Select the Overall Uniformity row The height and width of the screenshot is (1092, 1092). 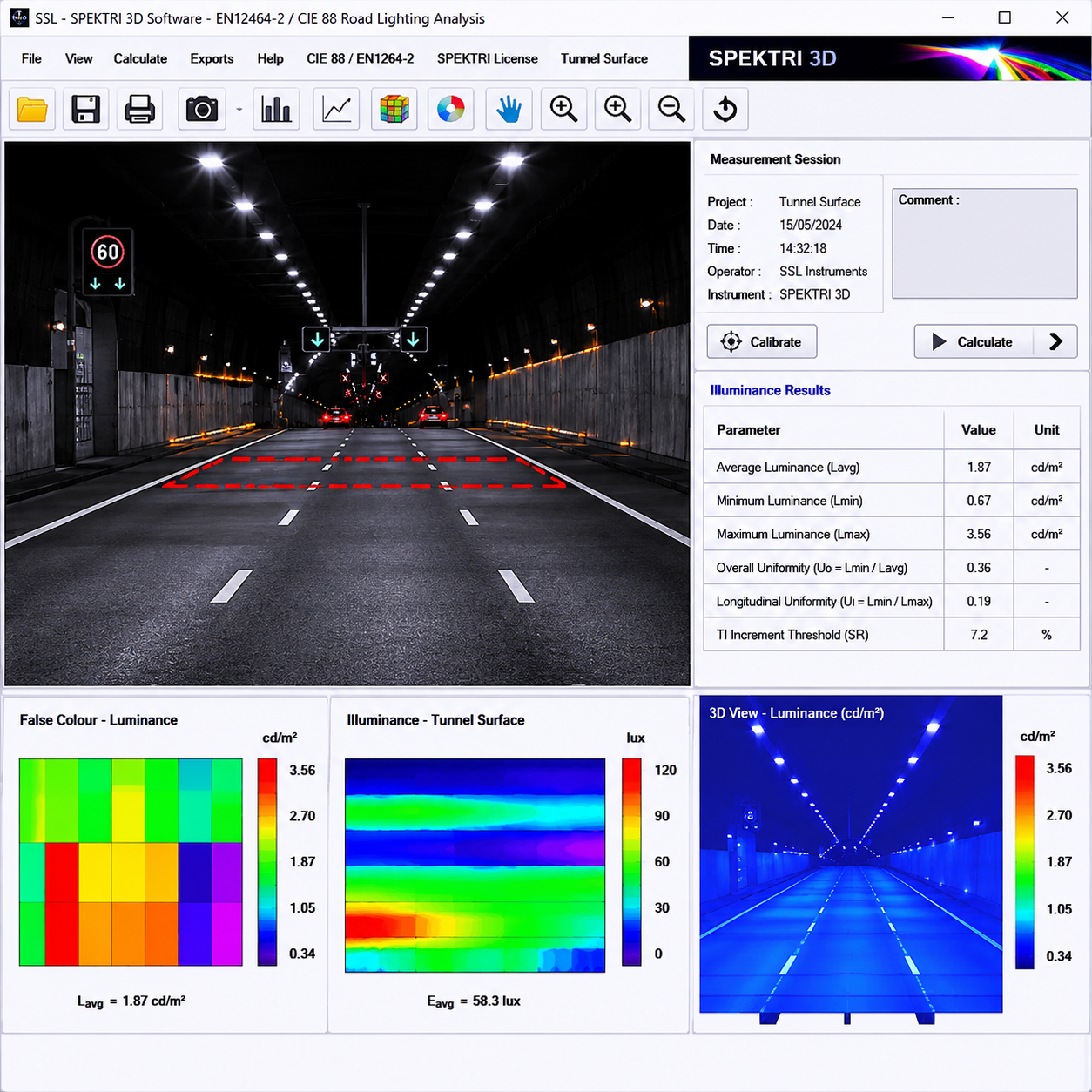[891, 568]
